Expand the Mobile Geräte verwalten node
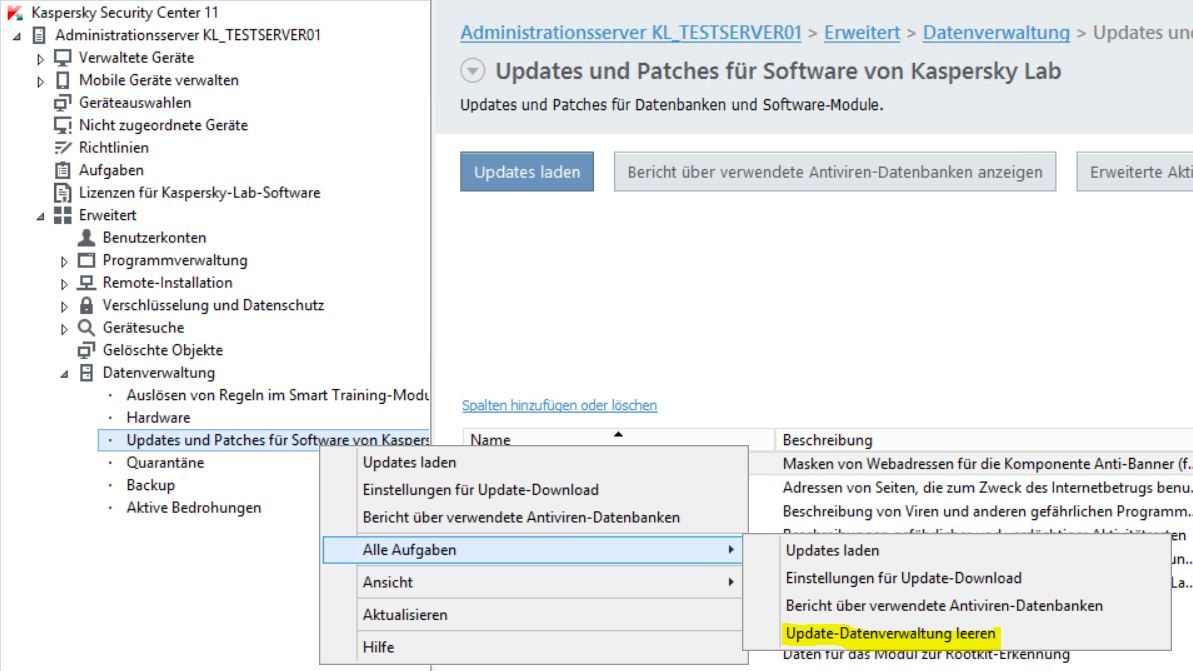Image resolution: width=1193 pixels, height=671 pixels. [x=41, y=81]
